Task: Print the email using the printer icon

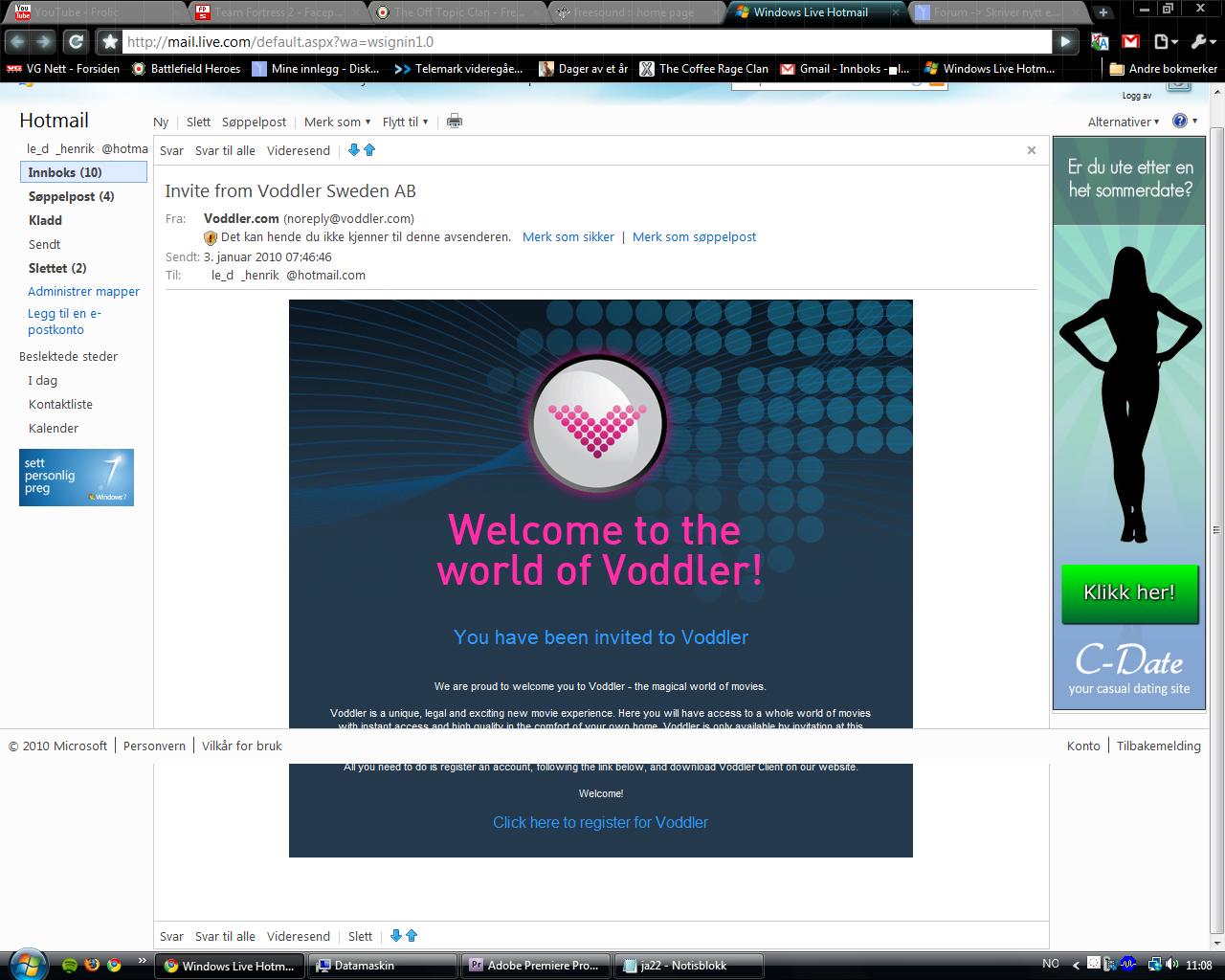Action: (455, 122)
